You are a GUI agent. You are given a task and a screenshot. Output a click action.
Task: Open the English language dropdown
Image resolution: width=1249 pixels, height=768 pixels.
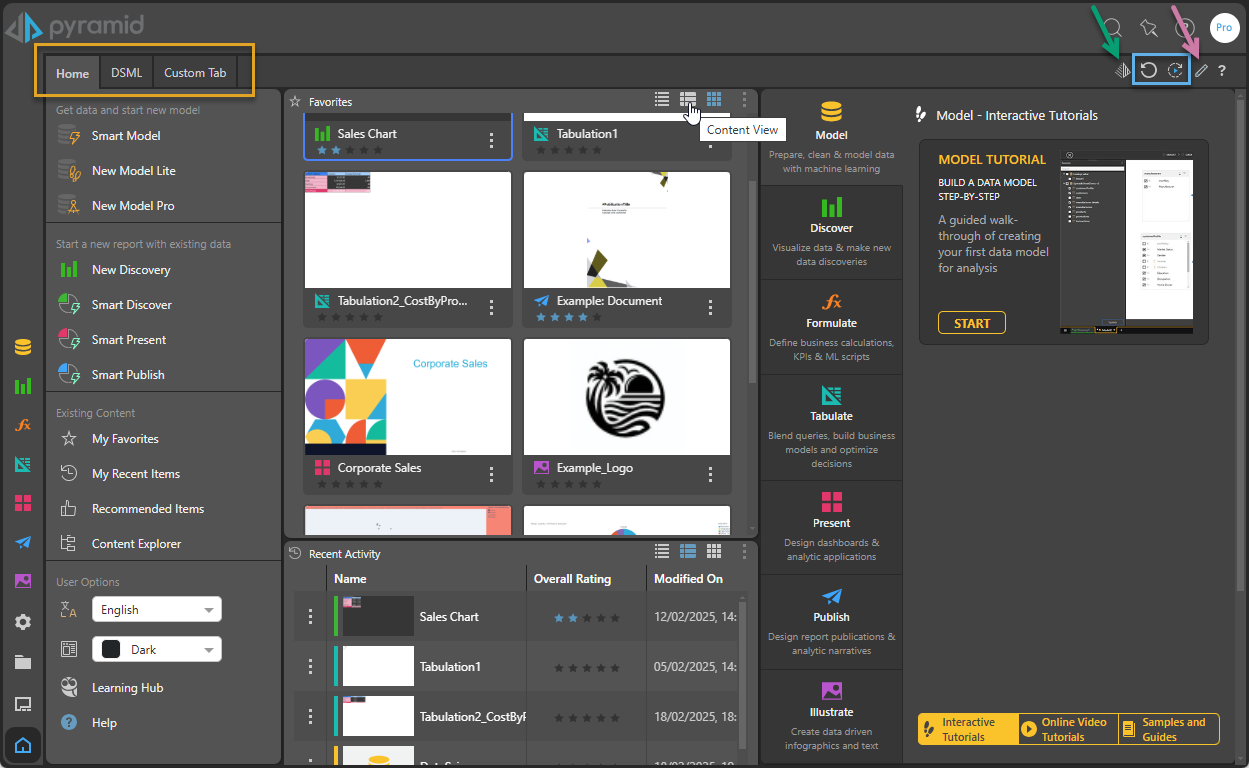pos(157,610)
